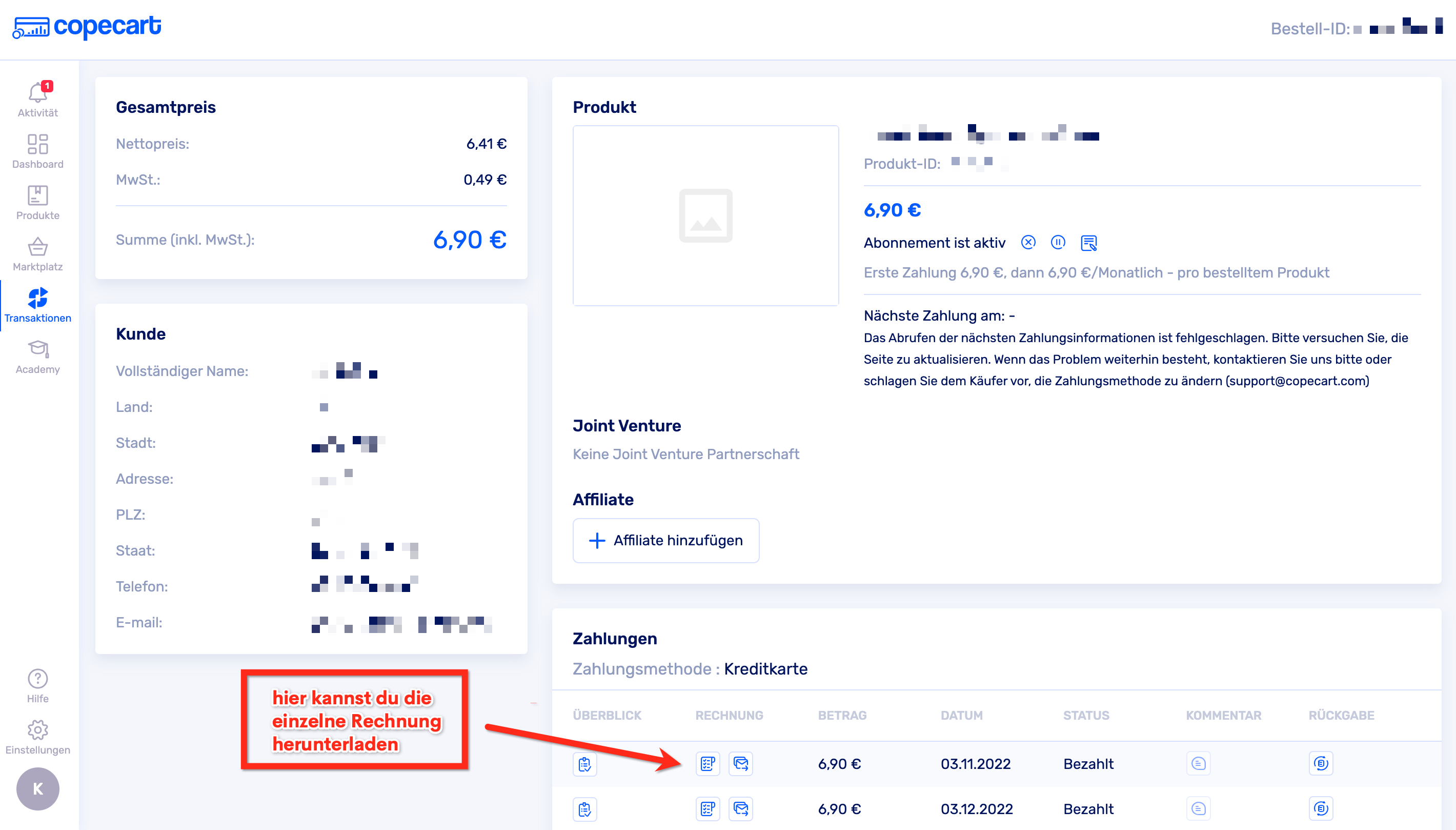Open comment icon for 03.11.2022 payment
Screen dimensions: 1456x830
coord(1198,764)
